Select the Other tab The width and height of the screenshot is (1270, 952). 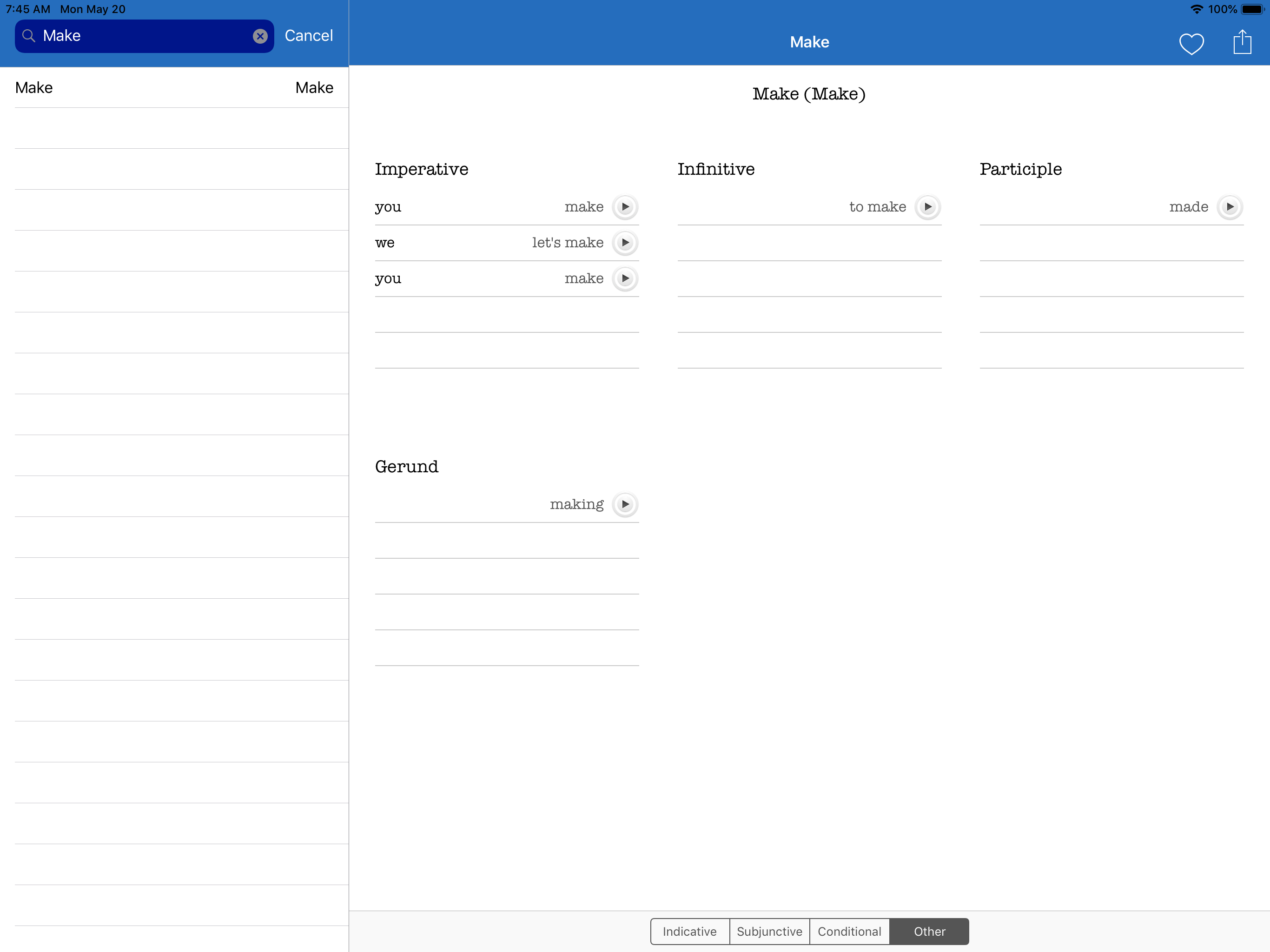(930, 932)
